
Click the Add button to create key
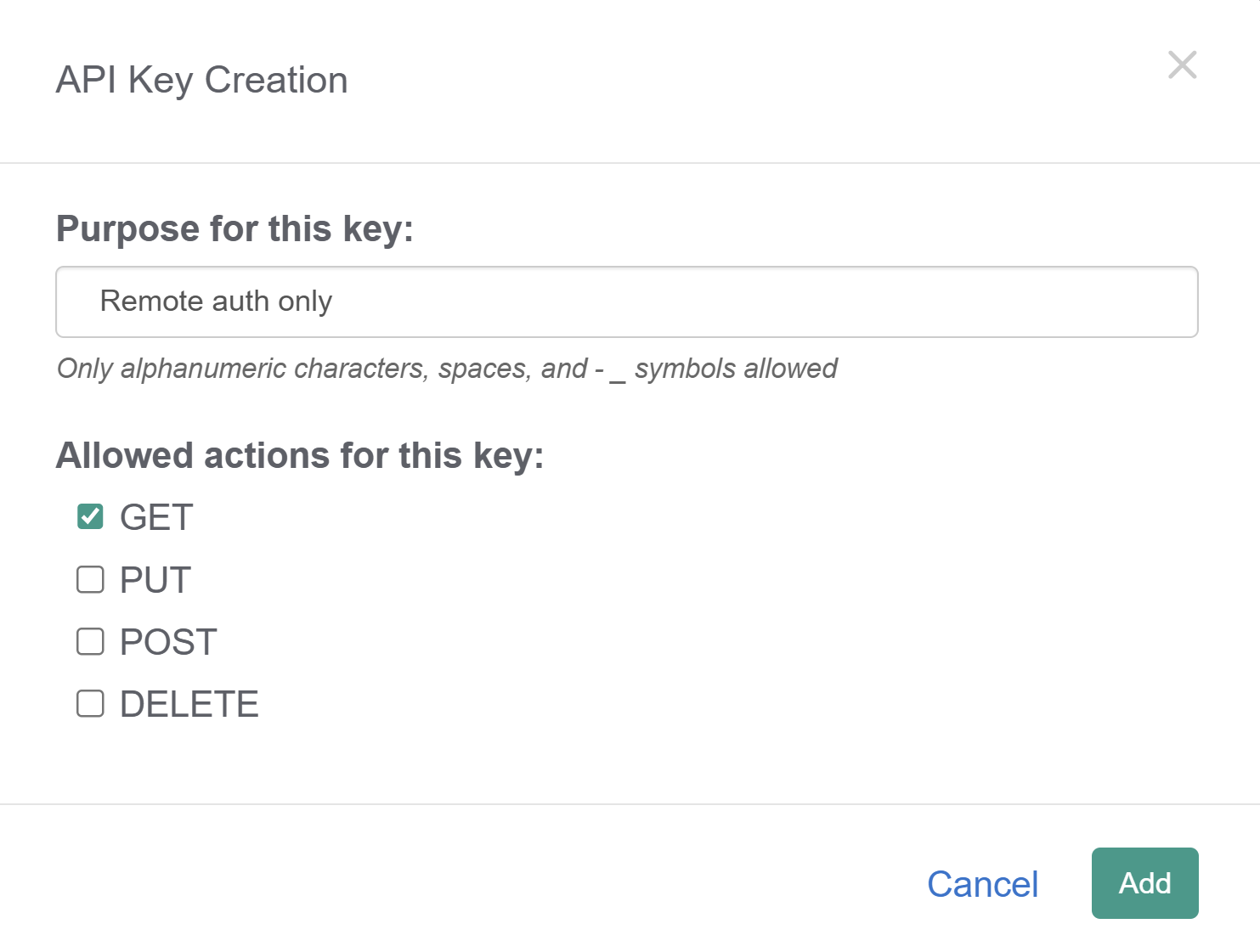(1144, 883)
